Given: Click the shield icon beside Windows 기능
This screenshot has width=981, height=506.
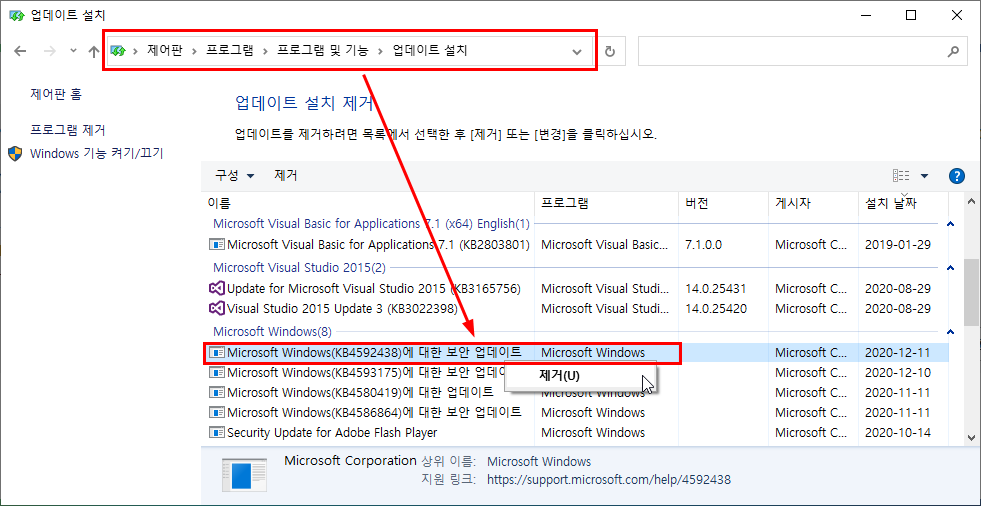Looking at the screenshot, I should [x=16, y=153].
